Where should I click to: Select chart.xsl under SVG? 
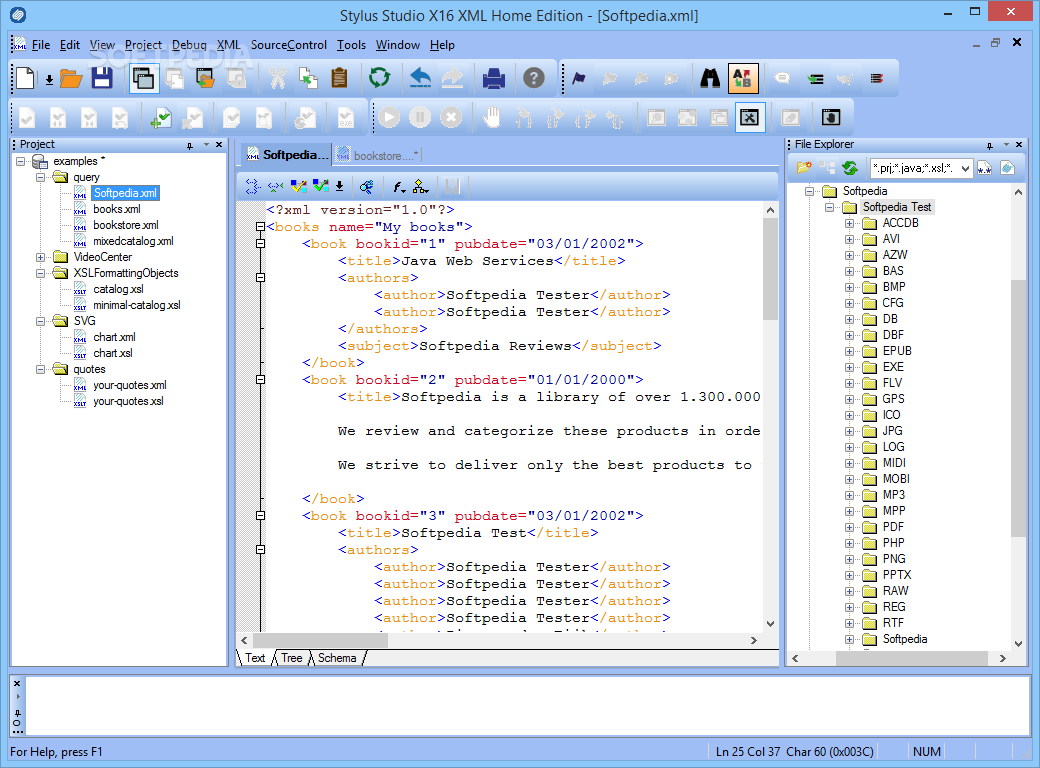(113, 353)
